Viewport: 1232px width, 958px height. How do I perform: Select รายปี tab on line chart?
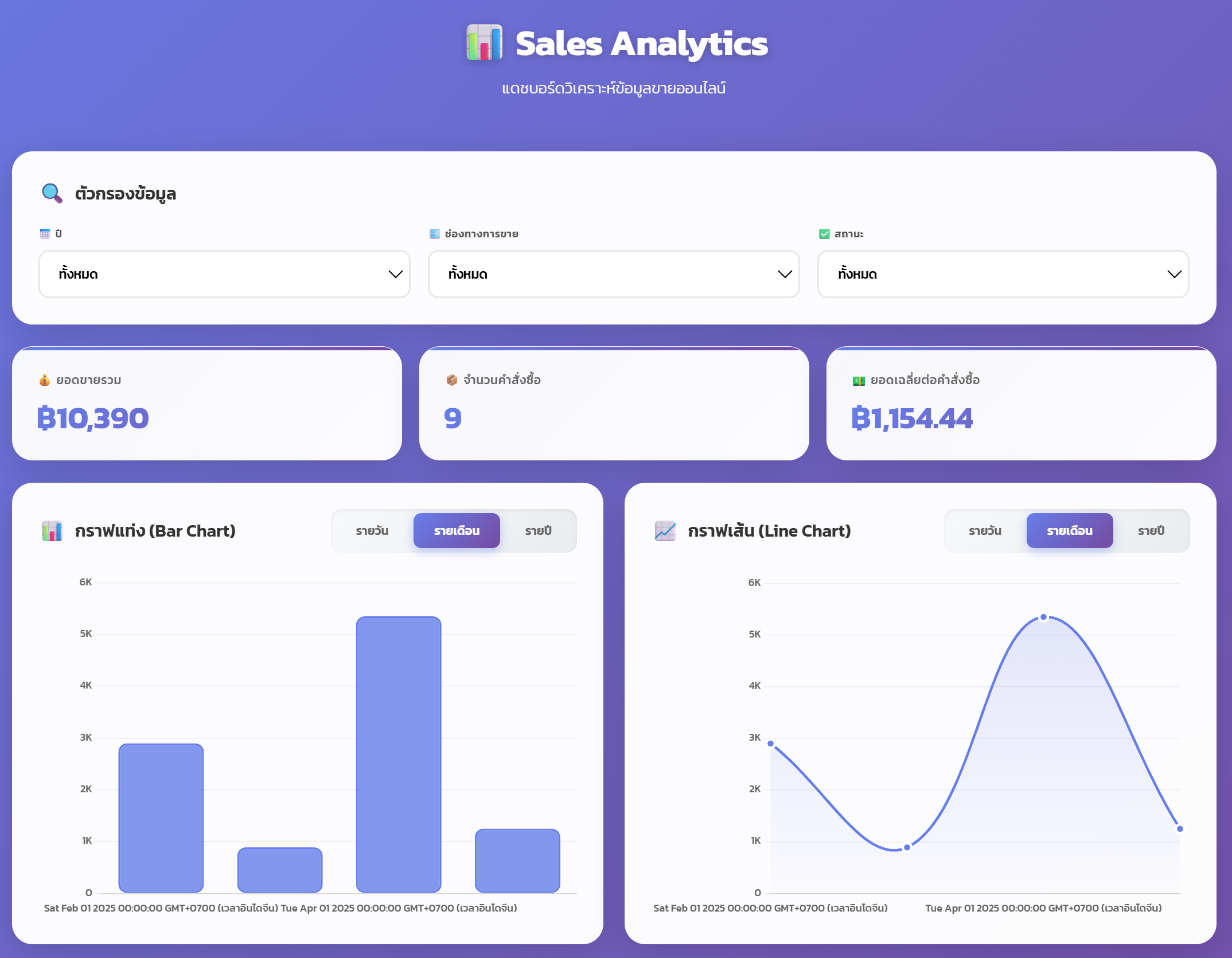point(1151,531)
